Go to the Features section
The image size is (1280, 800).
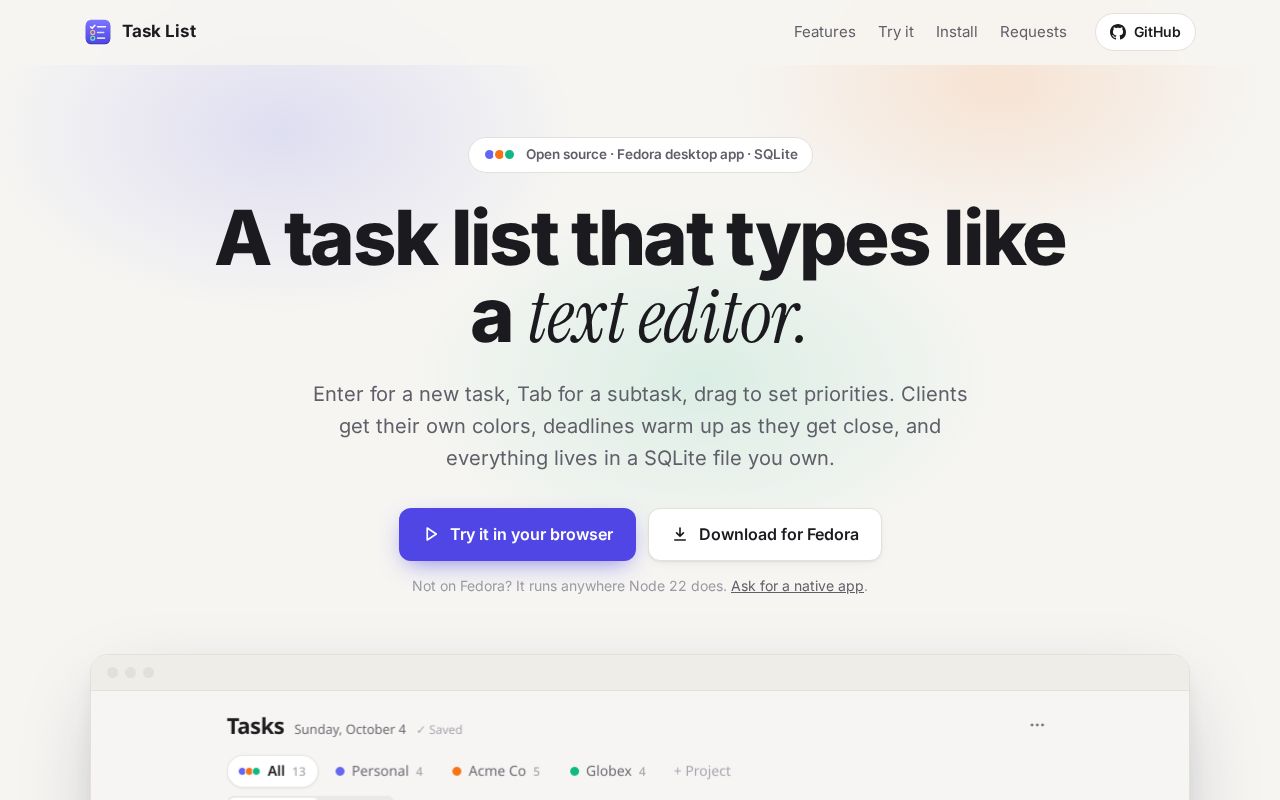pyautogui.click(x=824, y=32)
